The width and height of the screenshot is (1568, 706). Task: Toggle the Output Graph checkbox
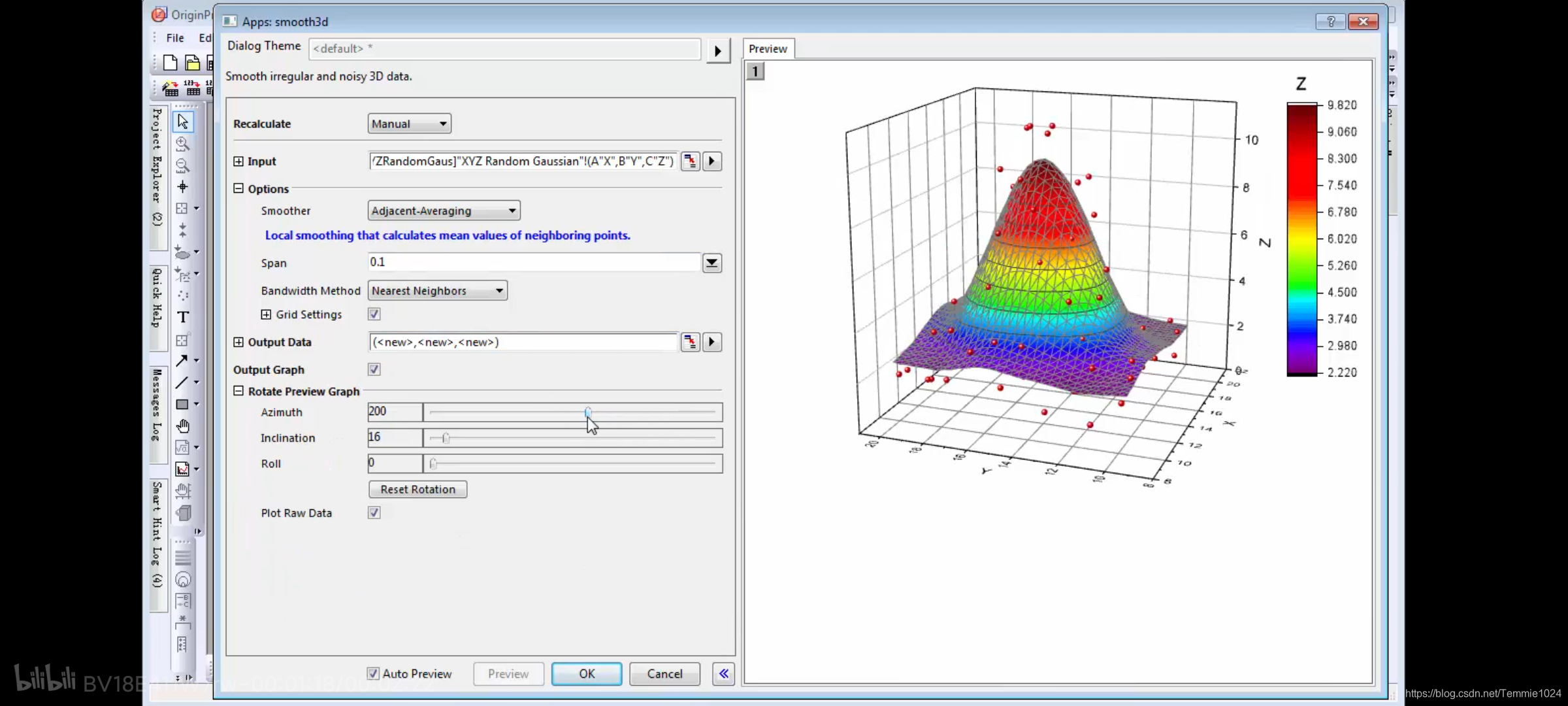point(375,369)
